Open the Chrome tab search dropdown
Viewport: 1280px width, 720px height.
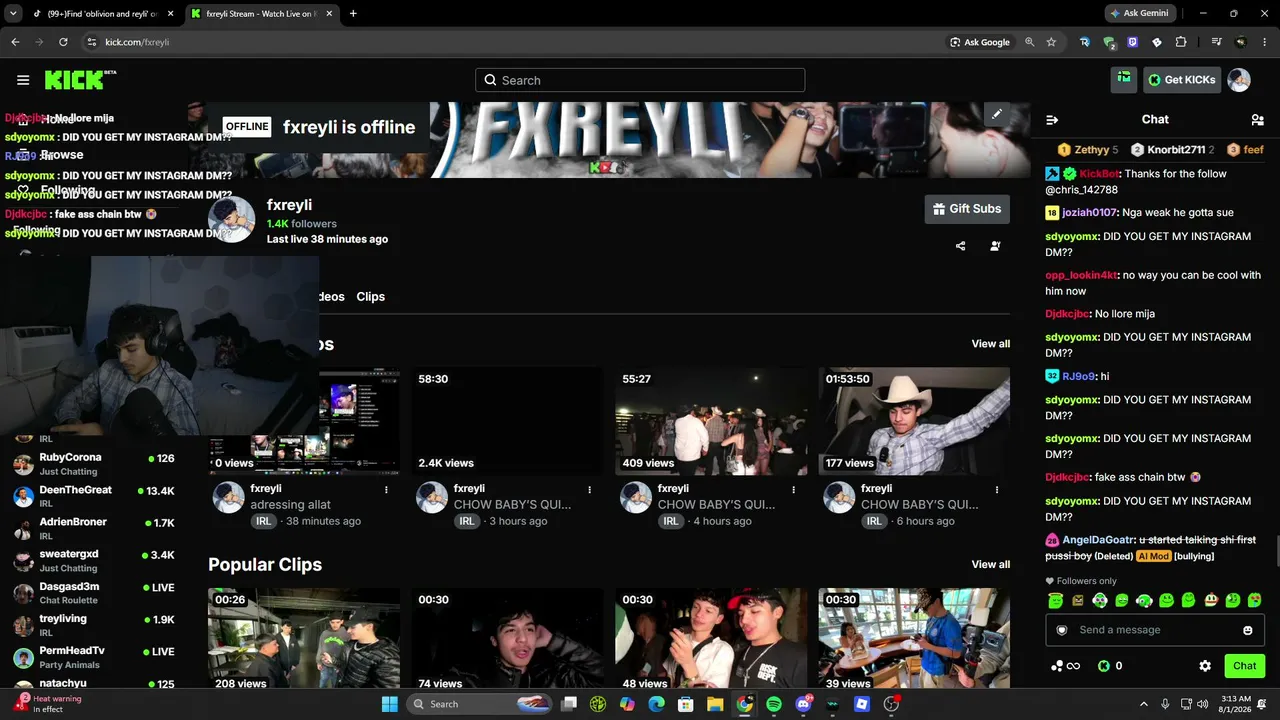[x=13, y=14]
